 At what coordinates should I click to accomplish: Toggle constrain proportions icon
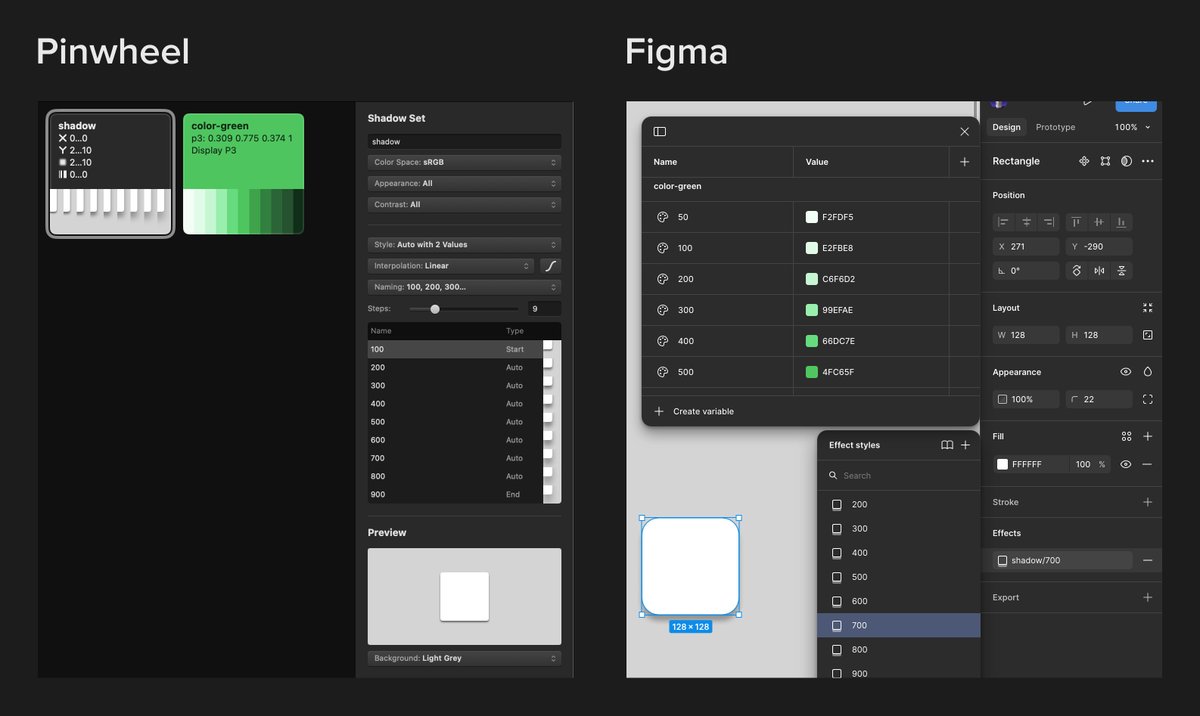click(1147, 335)
